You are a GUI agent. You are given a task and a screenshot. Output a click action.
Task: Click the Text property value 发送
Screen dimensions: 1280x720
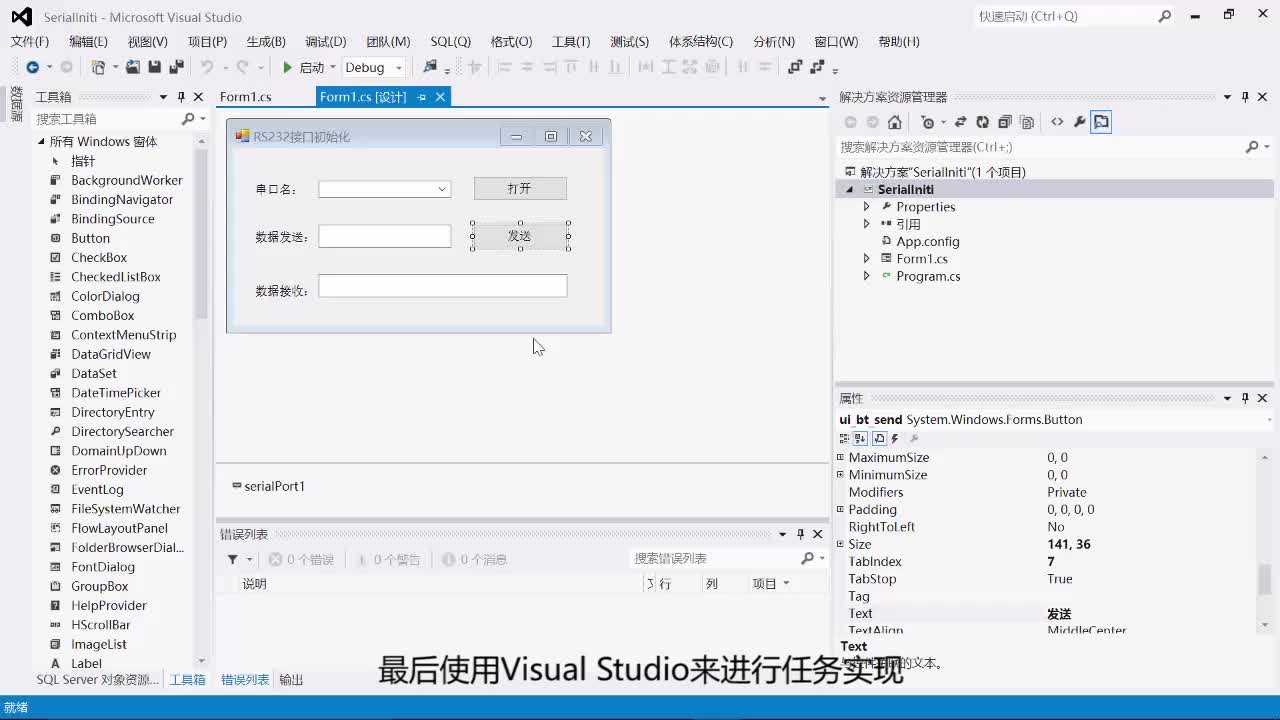(1059, 614)
